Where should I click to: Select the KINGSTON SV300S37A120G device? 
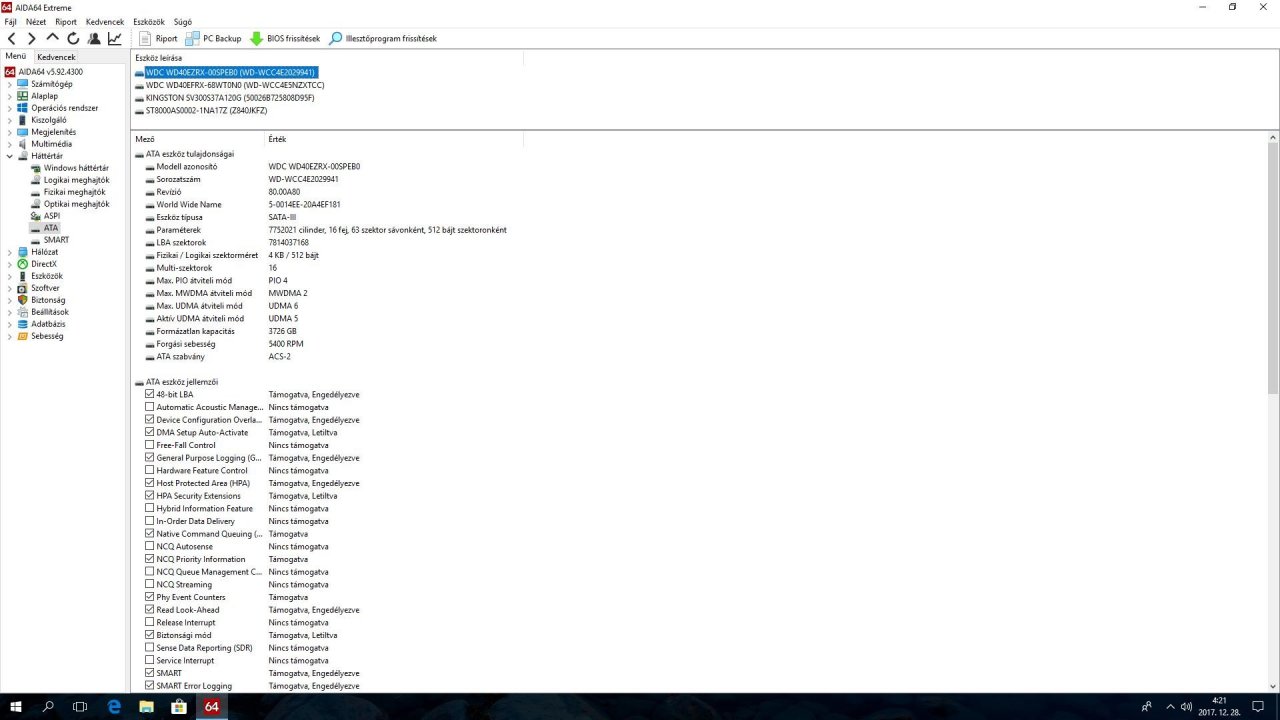230,98
